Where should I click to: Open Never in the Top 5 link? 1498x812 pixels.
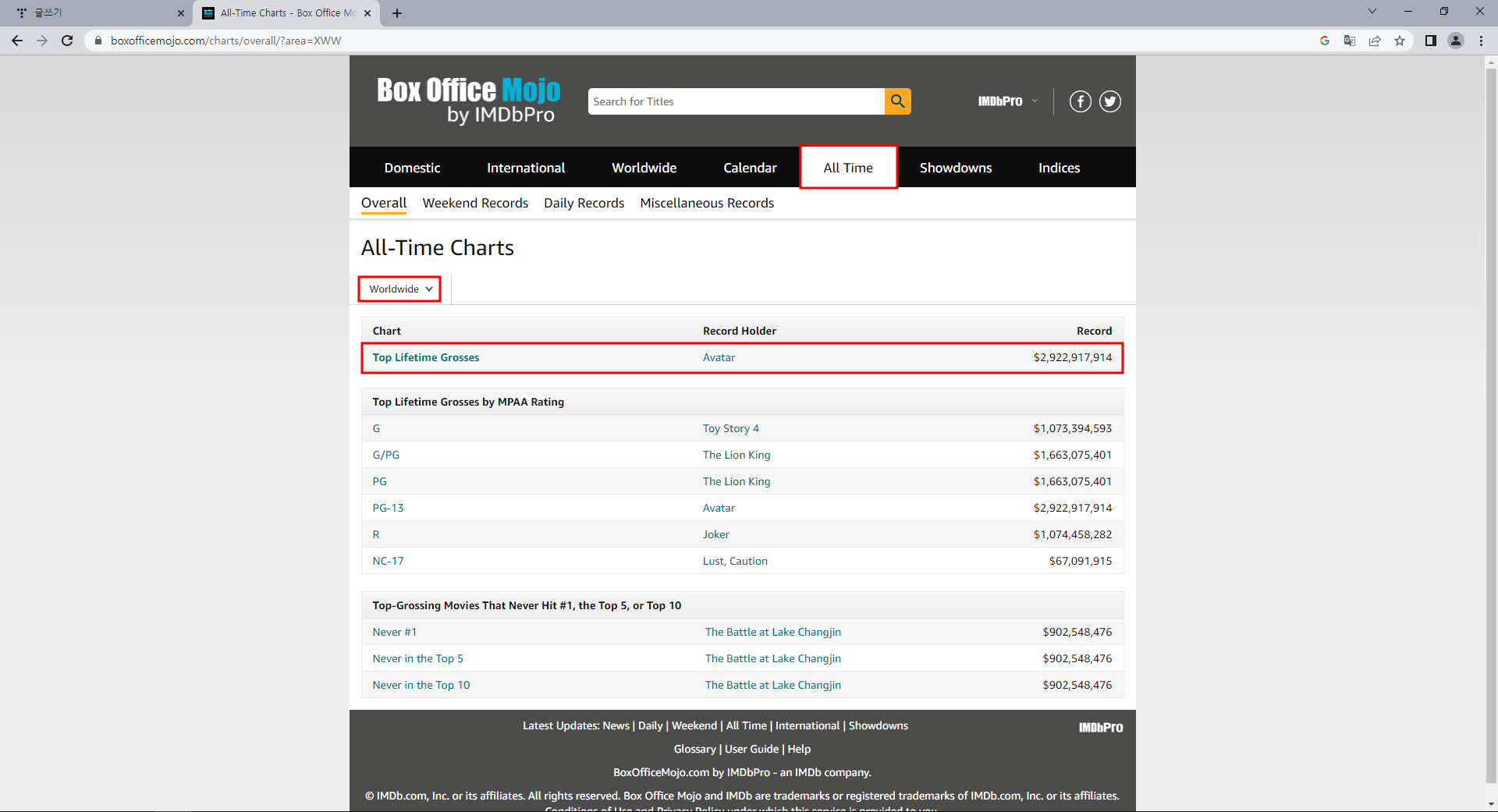[x=417, y=658]
